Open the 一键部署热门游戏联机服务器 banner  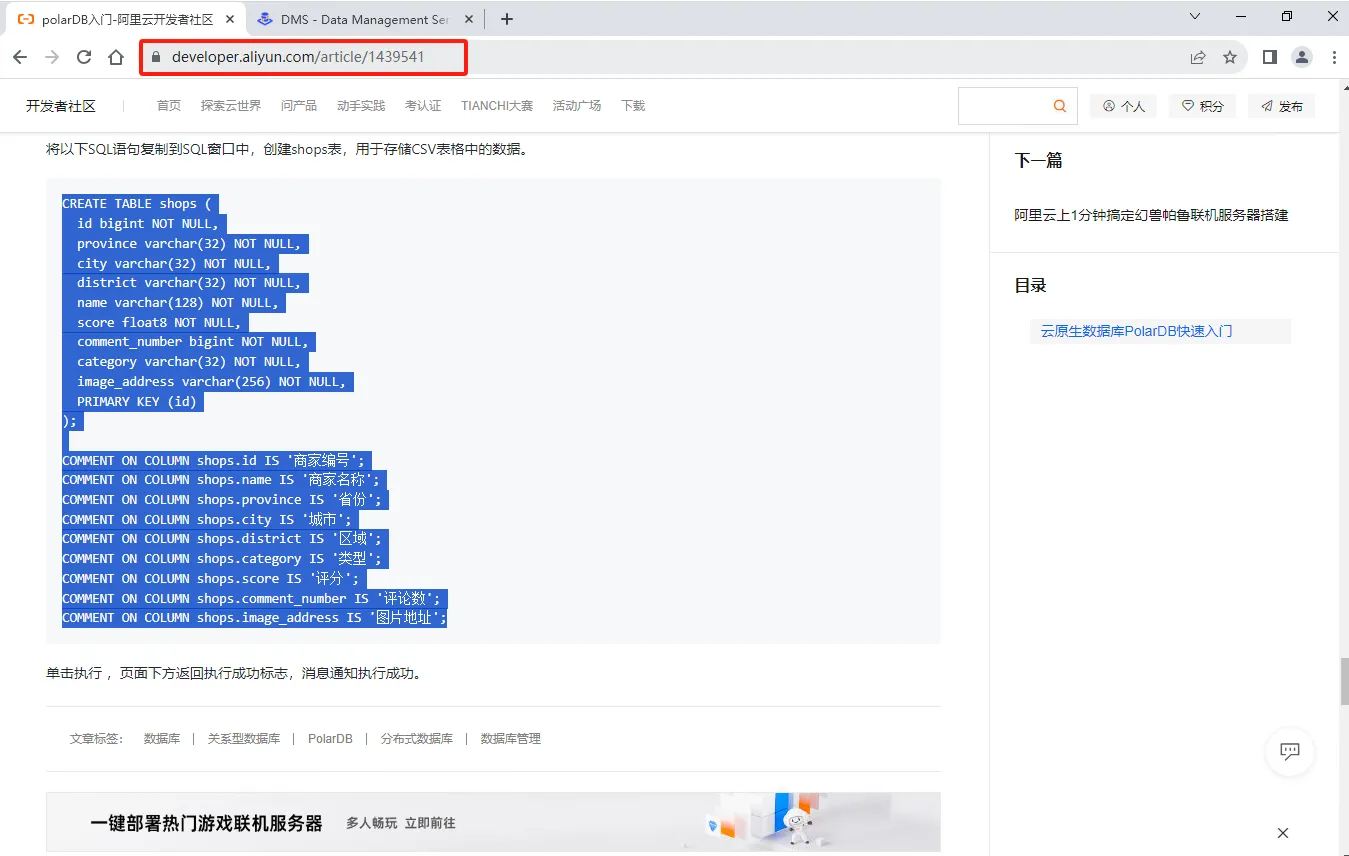click(493, 822)
